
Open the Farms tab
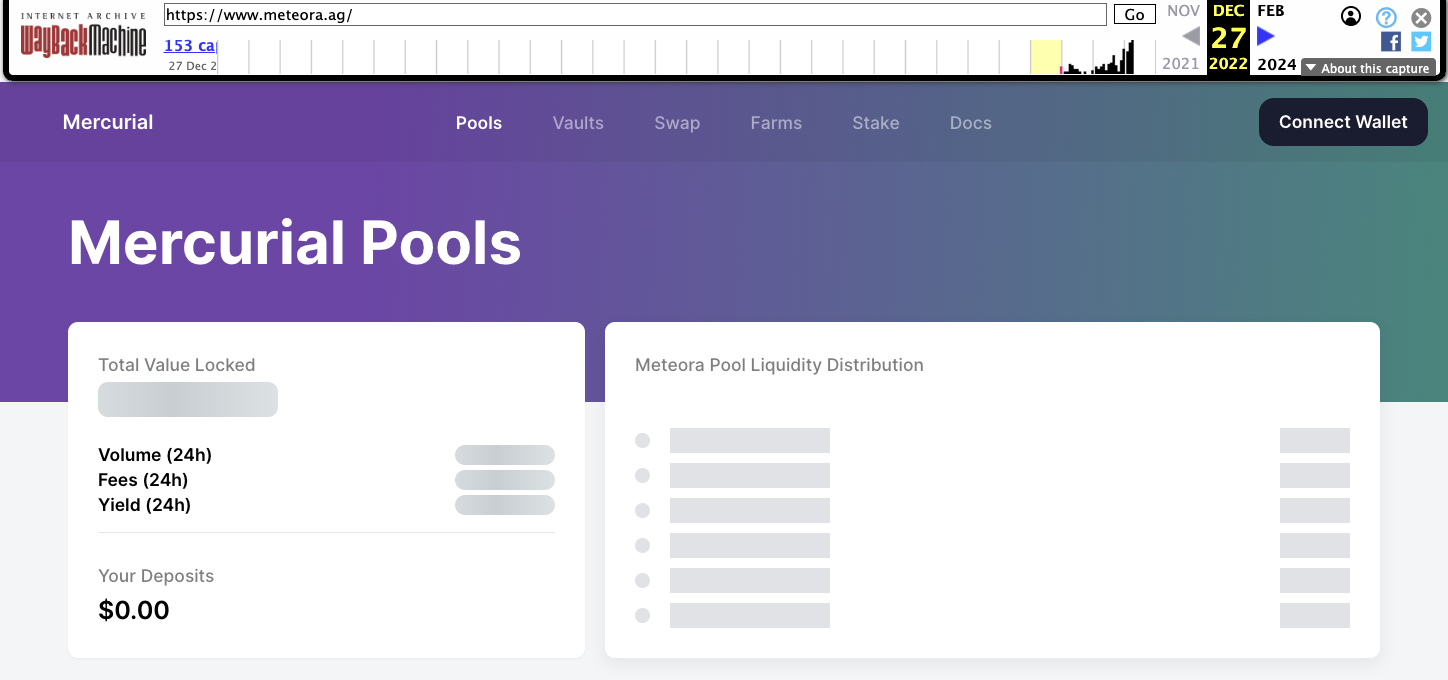point(776,123)
